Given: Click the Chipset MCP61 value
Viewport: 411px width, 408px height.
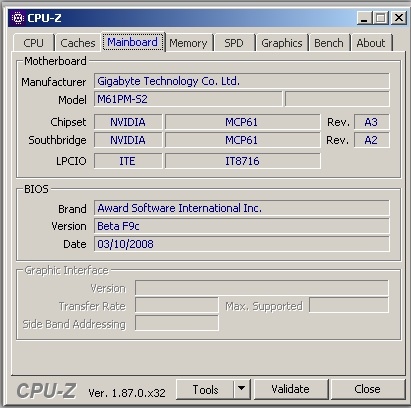Looking at the screenshot, I should tap(242, 122).
